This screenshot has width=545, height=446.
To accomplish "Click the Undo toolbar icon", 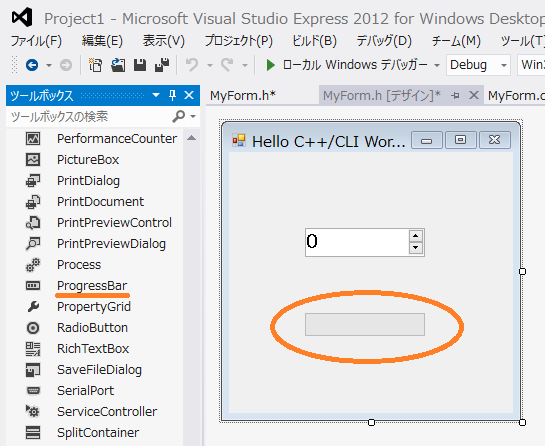I will click(x=192, y=65).
